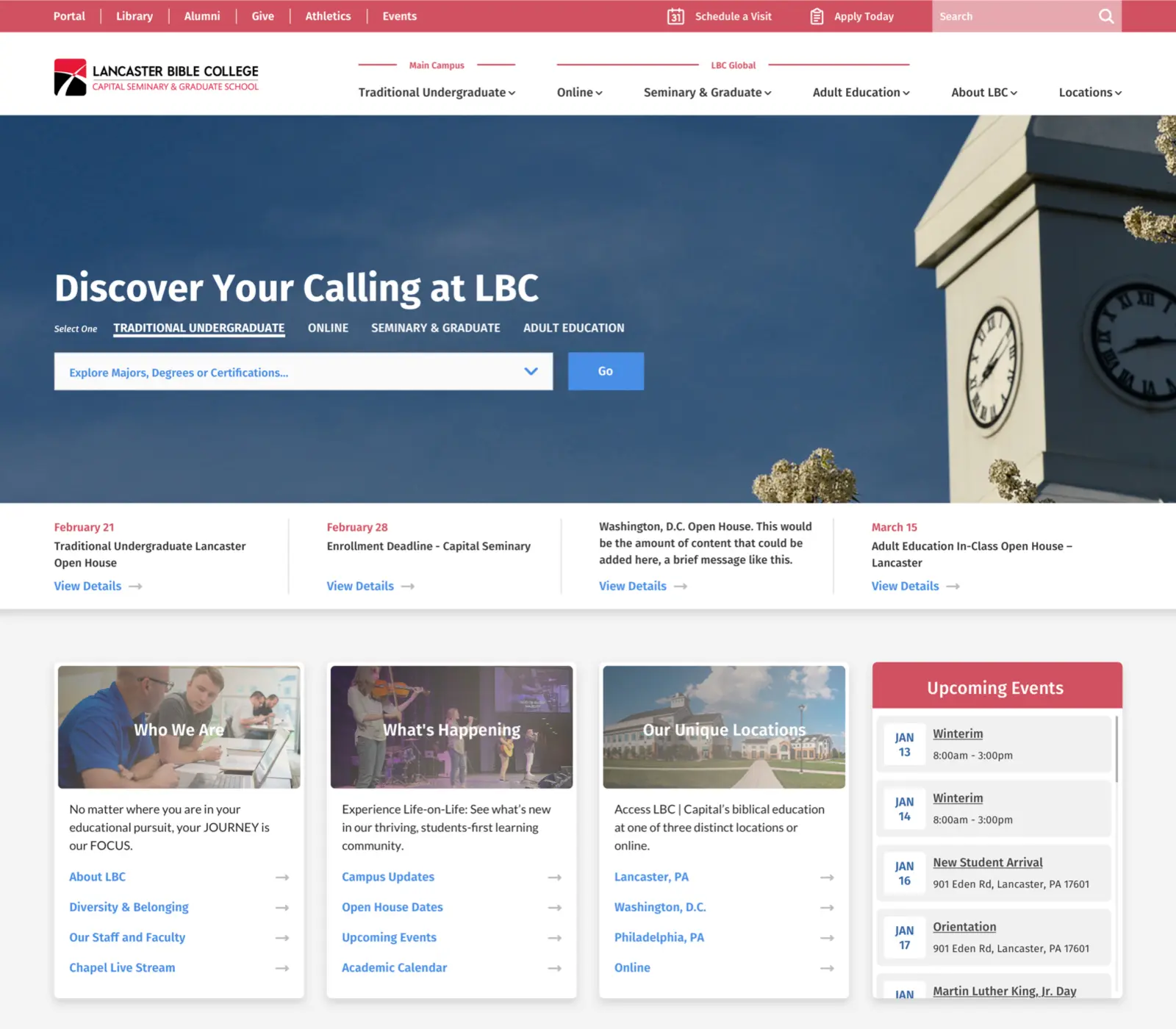Viewport: 1176px width, 1029px height.
Task: Open the Explore Majors, Degrees or Certifications dropdown
Action: pos(304,371)
